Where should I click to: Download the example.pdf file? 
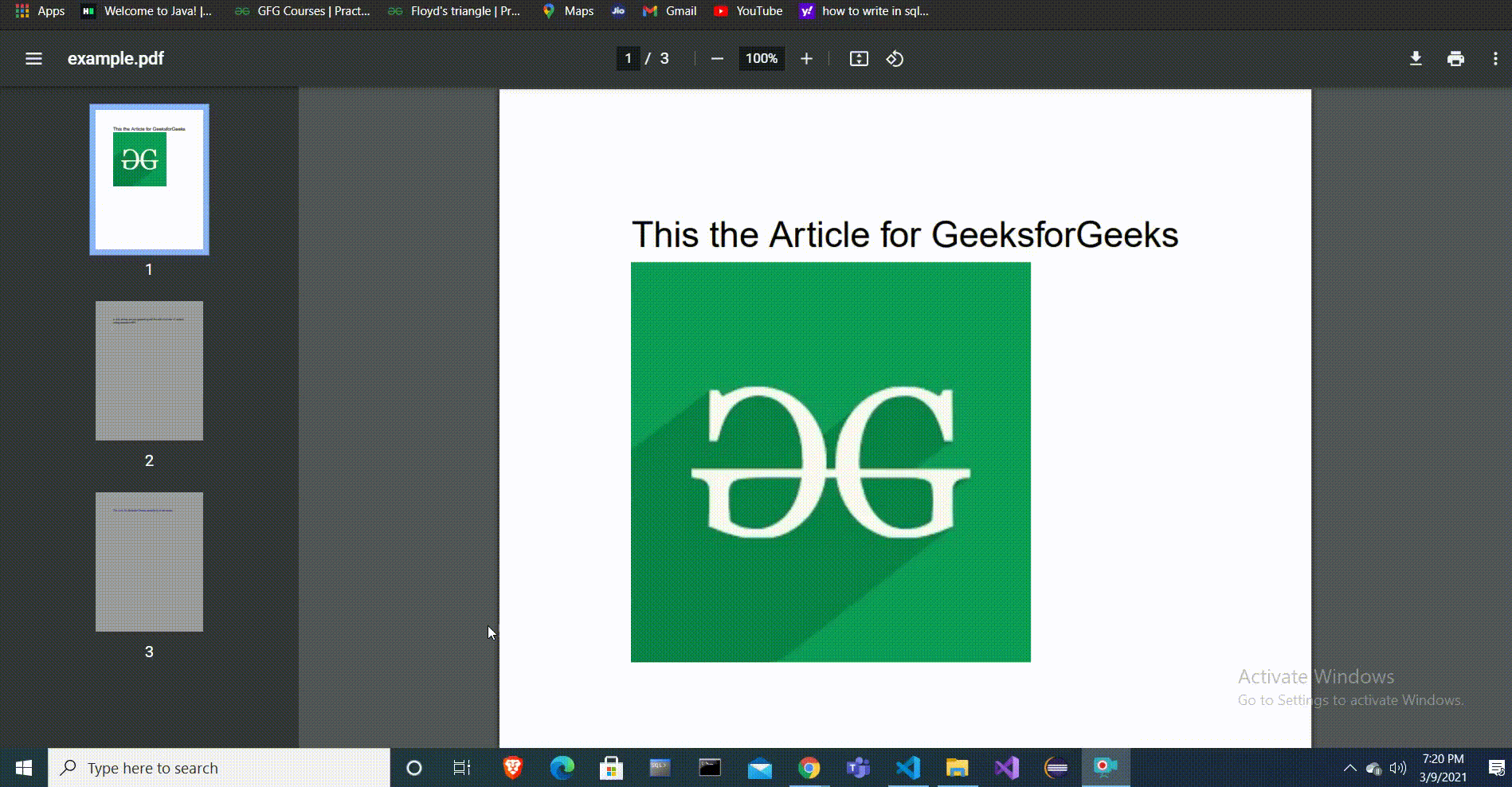pyautogui.click(x=1415, y=58)
